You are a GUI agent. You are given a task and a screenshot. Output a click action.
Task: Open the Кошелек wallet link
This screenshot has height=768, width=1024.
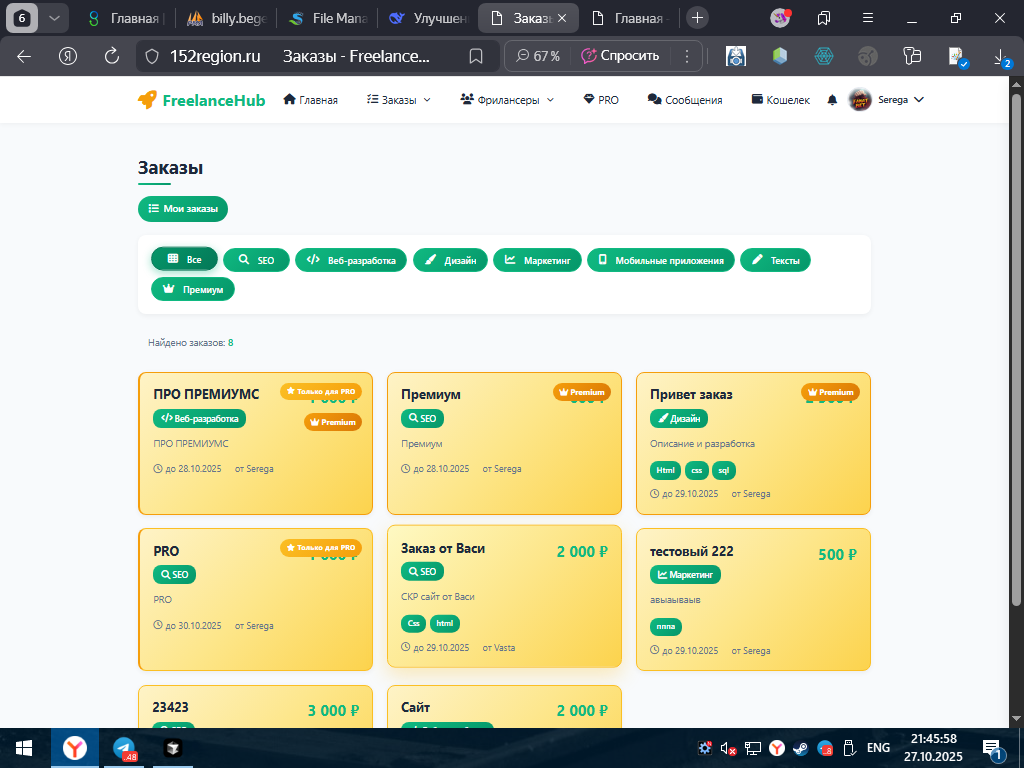780,100
